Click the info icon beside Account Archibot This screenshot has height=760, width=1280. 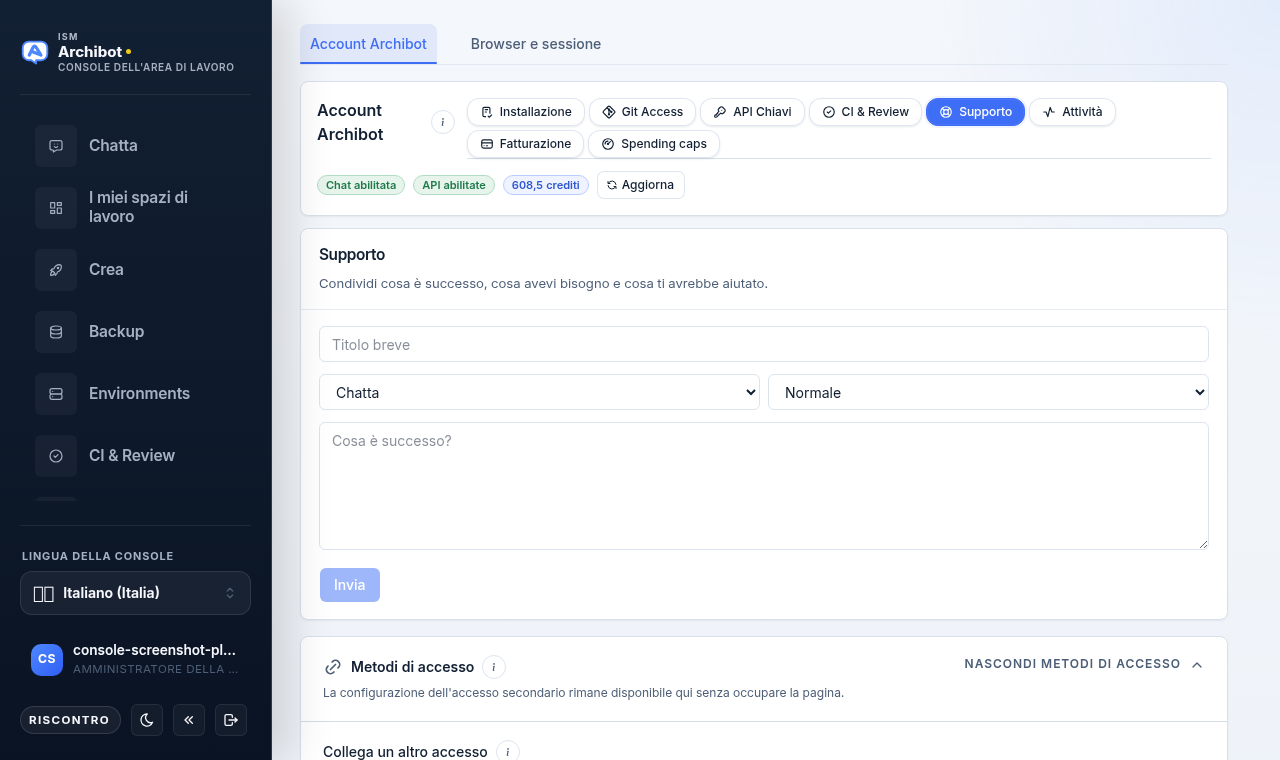[x=443, y=122]
